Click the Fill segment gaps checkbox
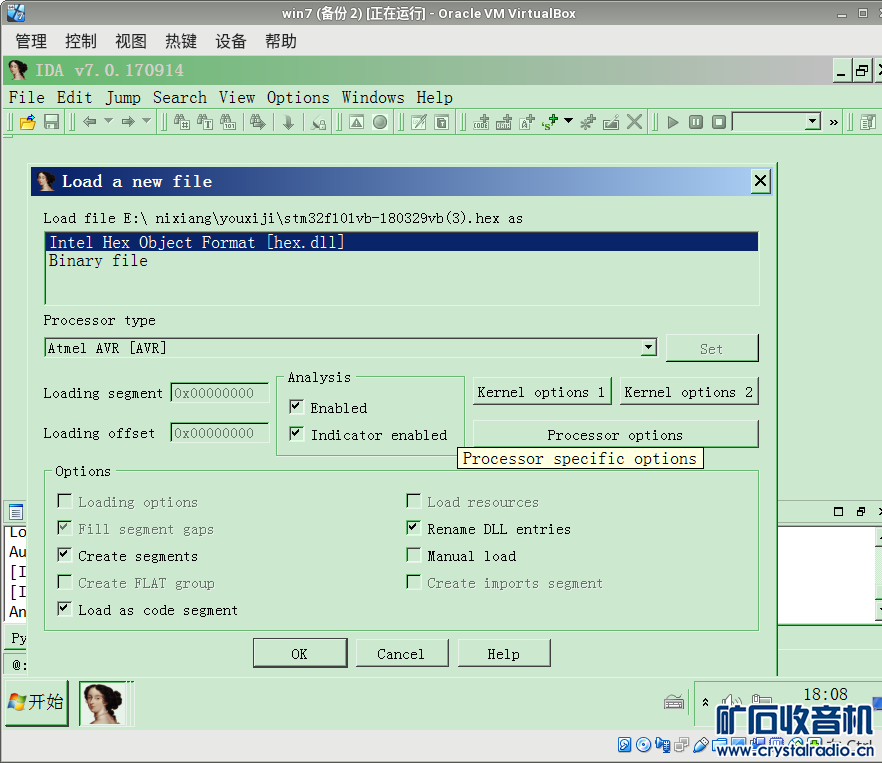This screenshot has height=763, width=882. (x=65, y=528)
